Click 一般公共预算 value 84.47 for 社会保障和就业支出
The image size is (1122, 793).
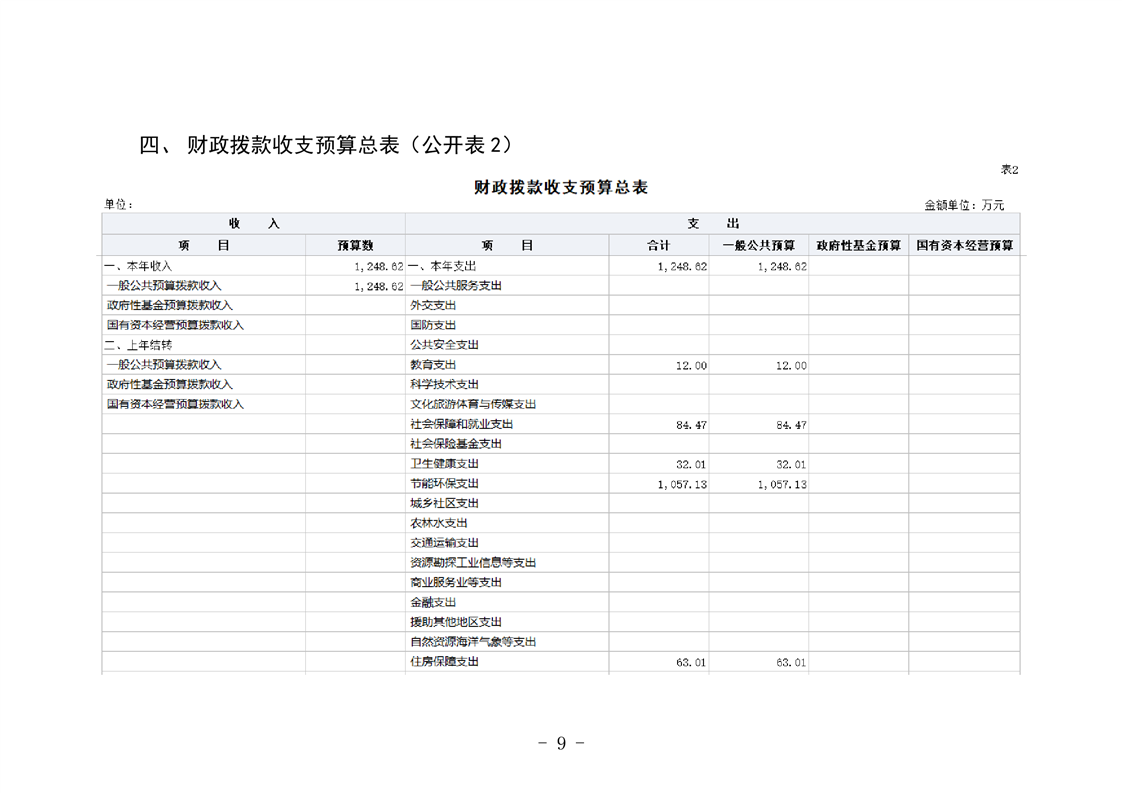click(791, 425)
